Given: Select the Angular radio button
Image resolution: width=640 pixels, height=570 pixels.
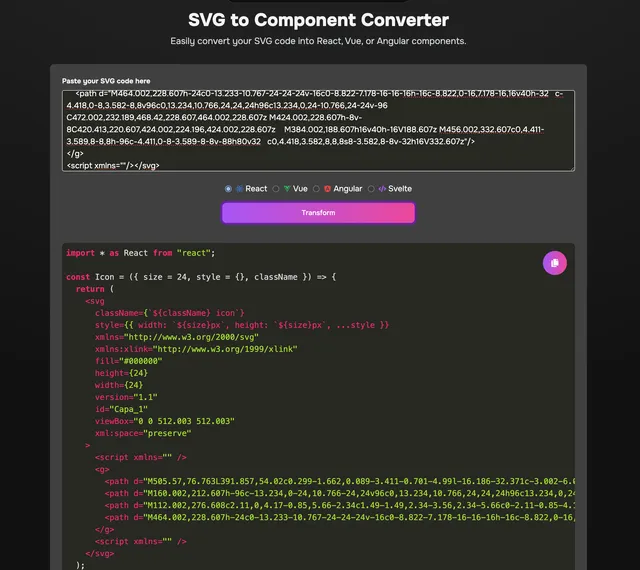Looking at the screenshot, I should tap(316, 189).
